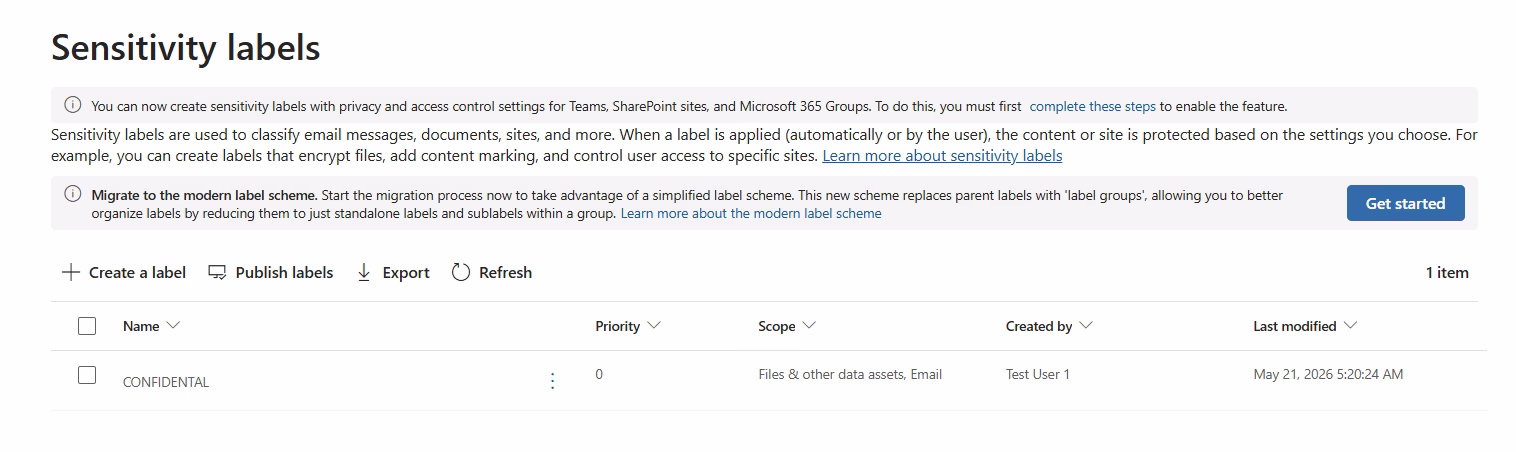Click info icon in the privacy settings banner
The image size is (1516, 452).
(x=73, y=105)
